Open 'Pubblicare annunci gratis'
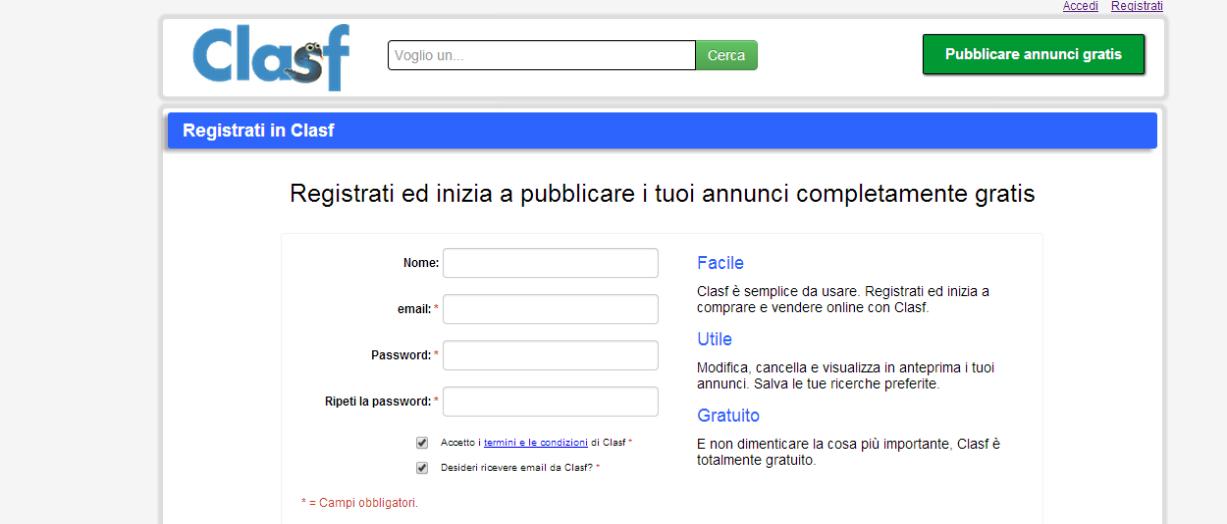Image resolution: width=1227 pixels, height=524 pixels. pyautogui.click(x=1033, y=54)
